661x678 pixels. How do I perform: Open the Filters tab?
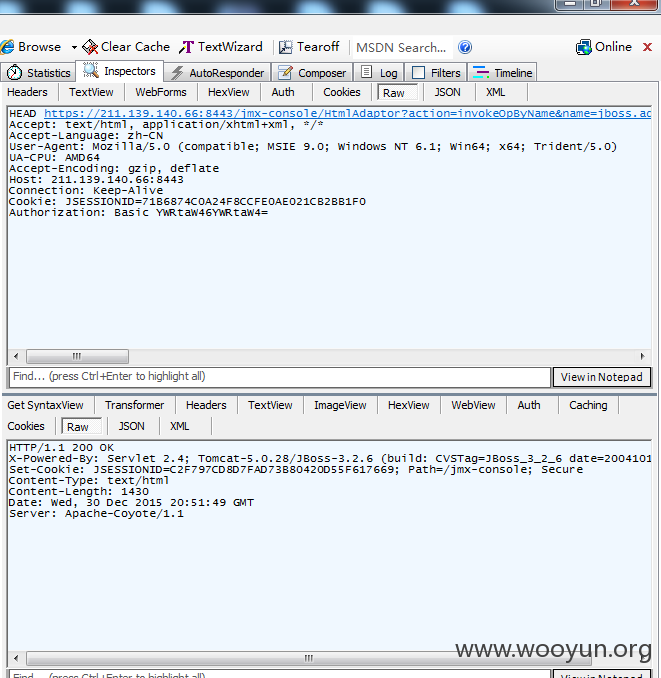(436, 73)
